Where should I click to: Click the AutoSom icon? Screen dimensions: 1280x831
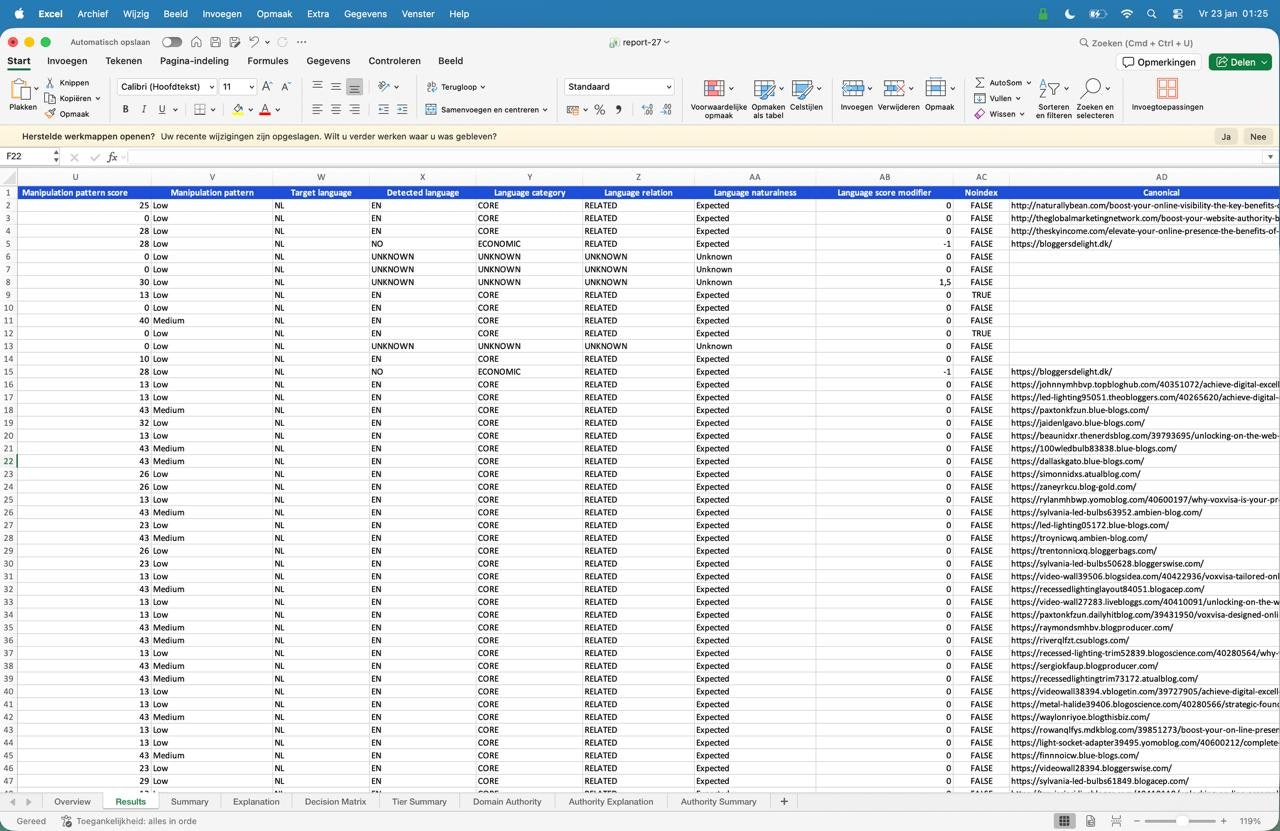pyautogui.click(x=979, y=85)
